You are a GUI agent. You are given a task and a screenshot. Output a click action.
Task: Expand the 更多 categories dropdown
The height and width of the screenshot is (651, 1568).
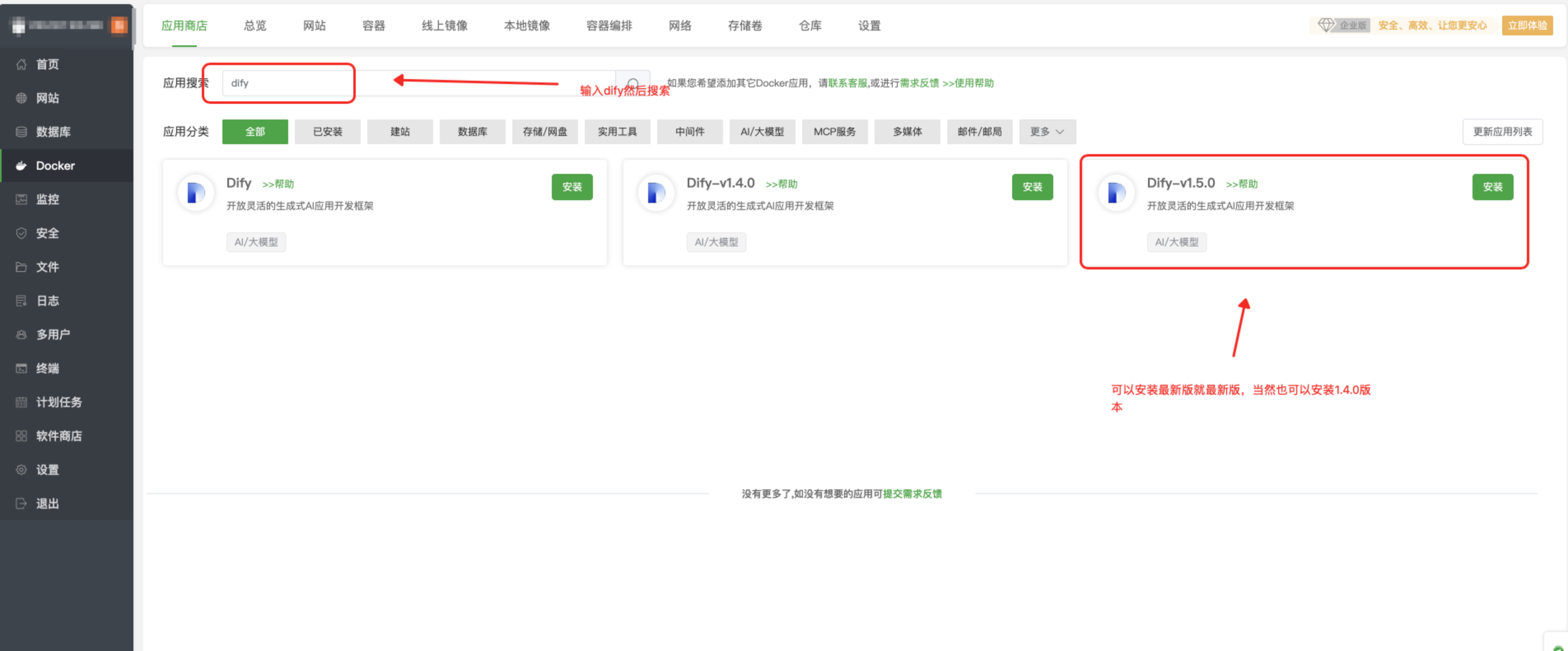pyautogui.click(x=1047, y=132)
